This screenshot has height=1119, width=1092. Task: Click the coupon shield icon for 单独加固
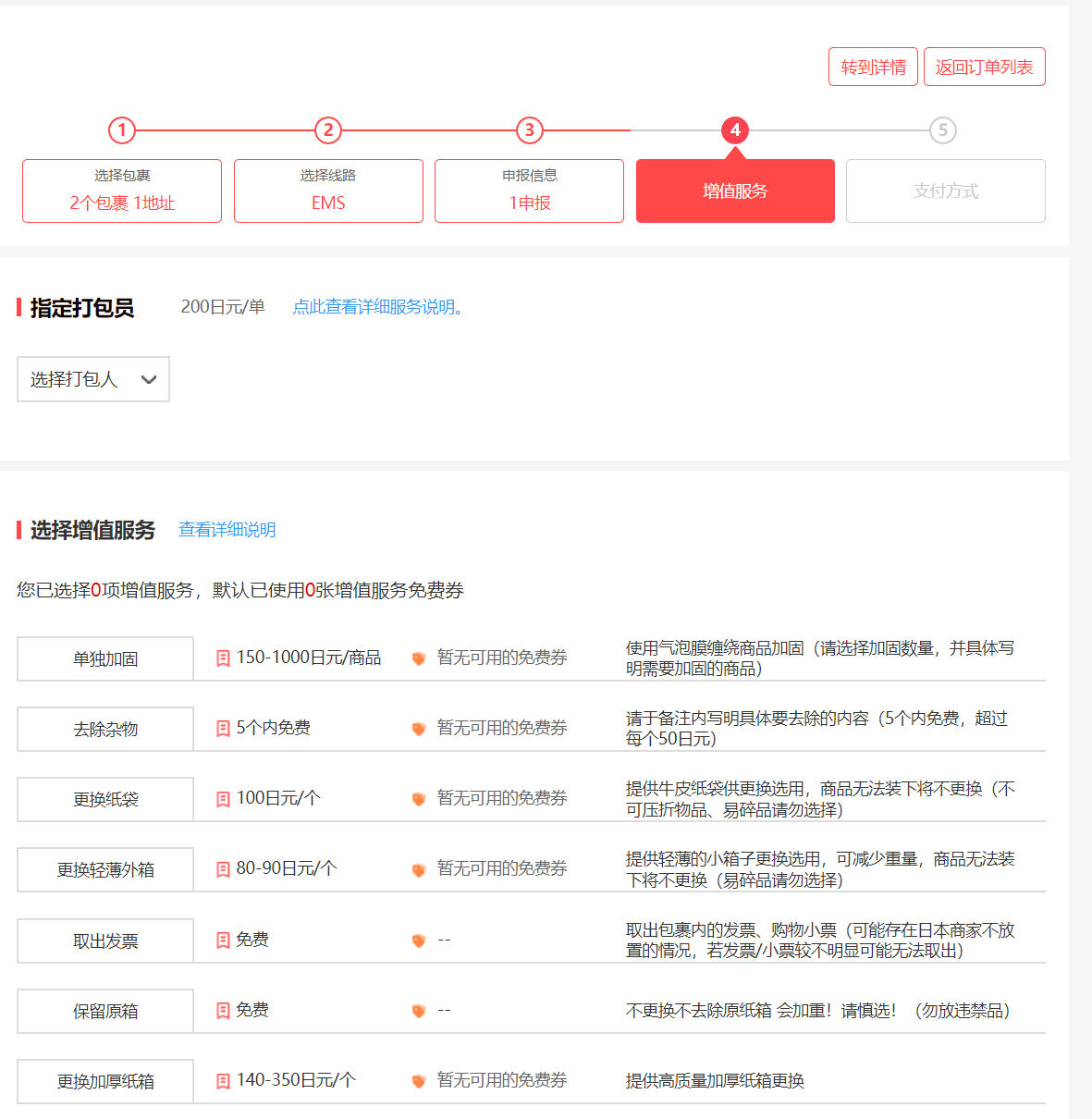click(419, 658)
